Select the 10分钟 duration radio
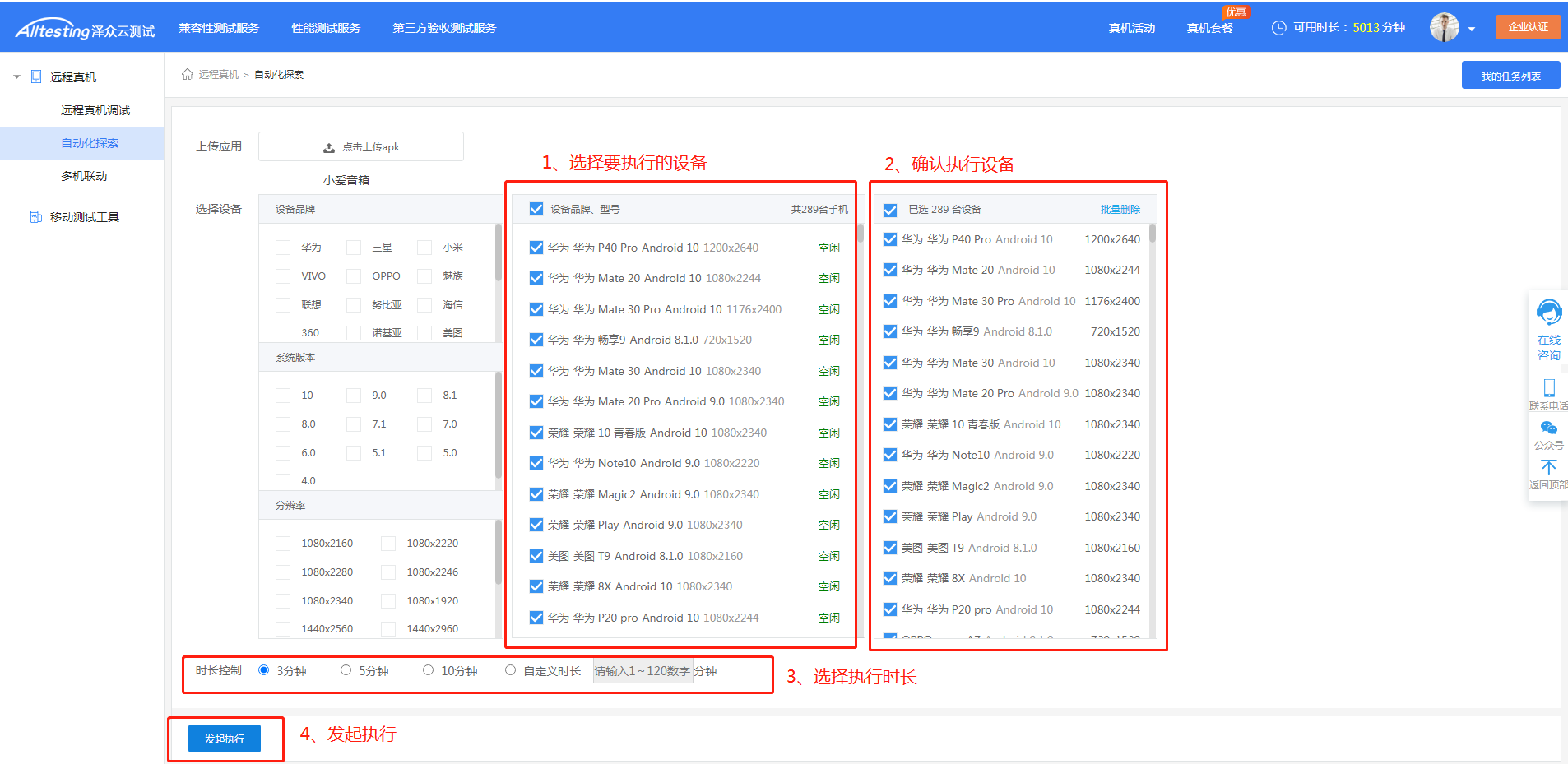This screenshot has height=764, width=1568. coord(429,670)
